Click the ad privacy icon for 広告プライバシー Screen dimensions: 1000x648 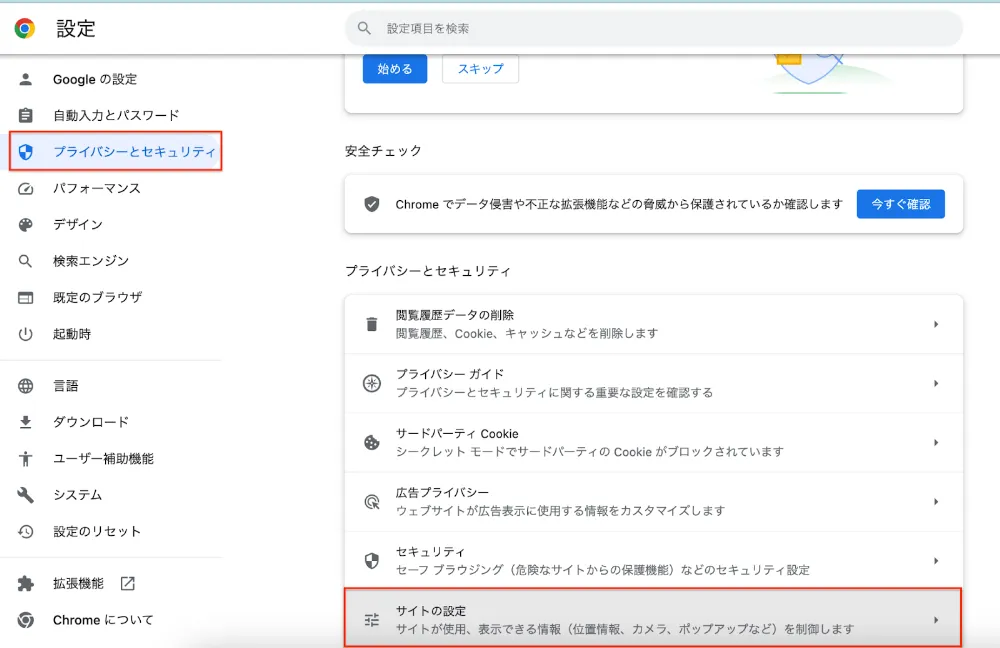tap(372, 502)
